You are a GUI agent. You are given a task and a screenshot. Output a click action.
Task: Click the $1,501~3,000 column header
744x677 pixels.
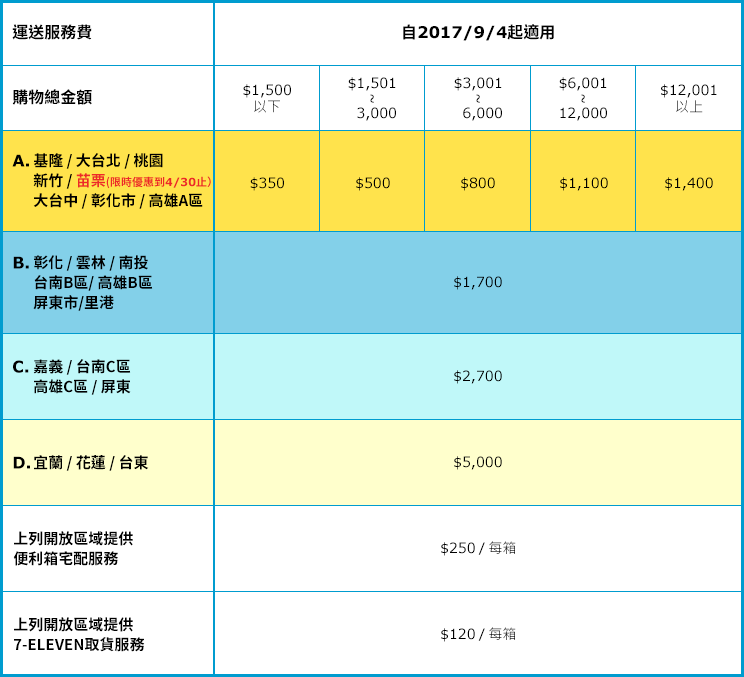pyautogui.click(x=372, y=98)
